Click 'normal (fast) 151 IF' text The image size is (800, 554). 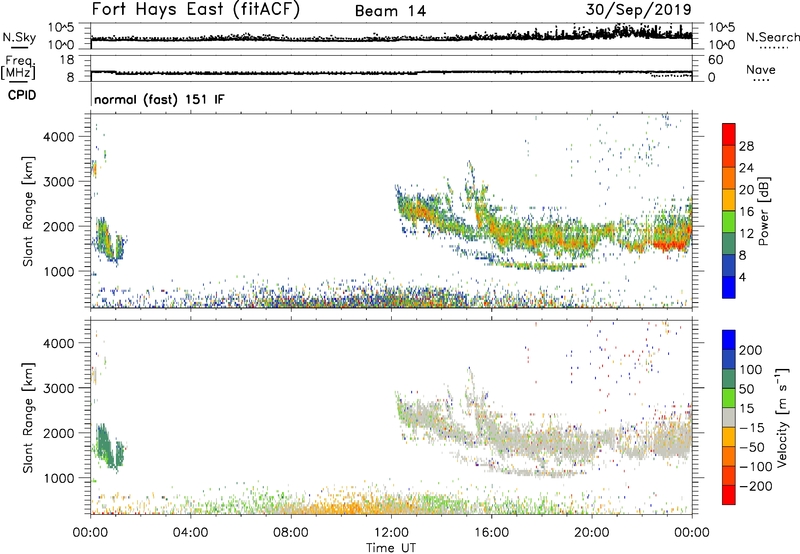tap(159, 100)
